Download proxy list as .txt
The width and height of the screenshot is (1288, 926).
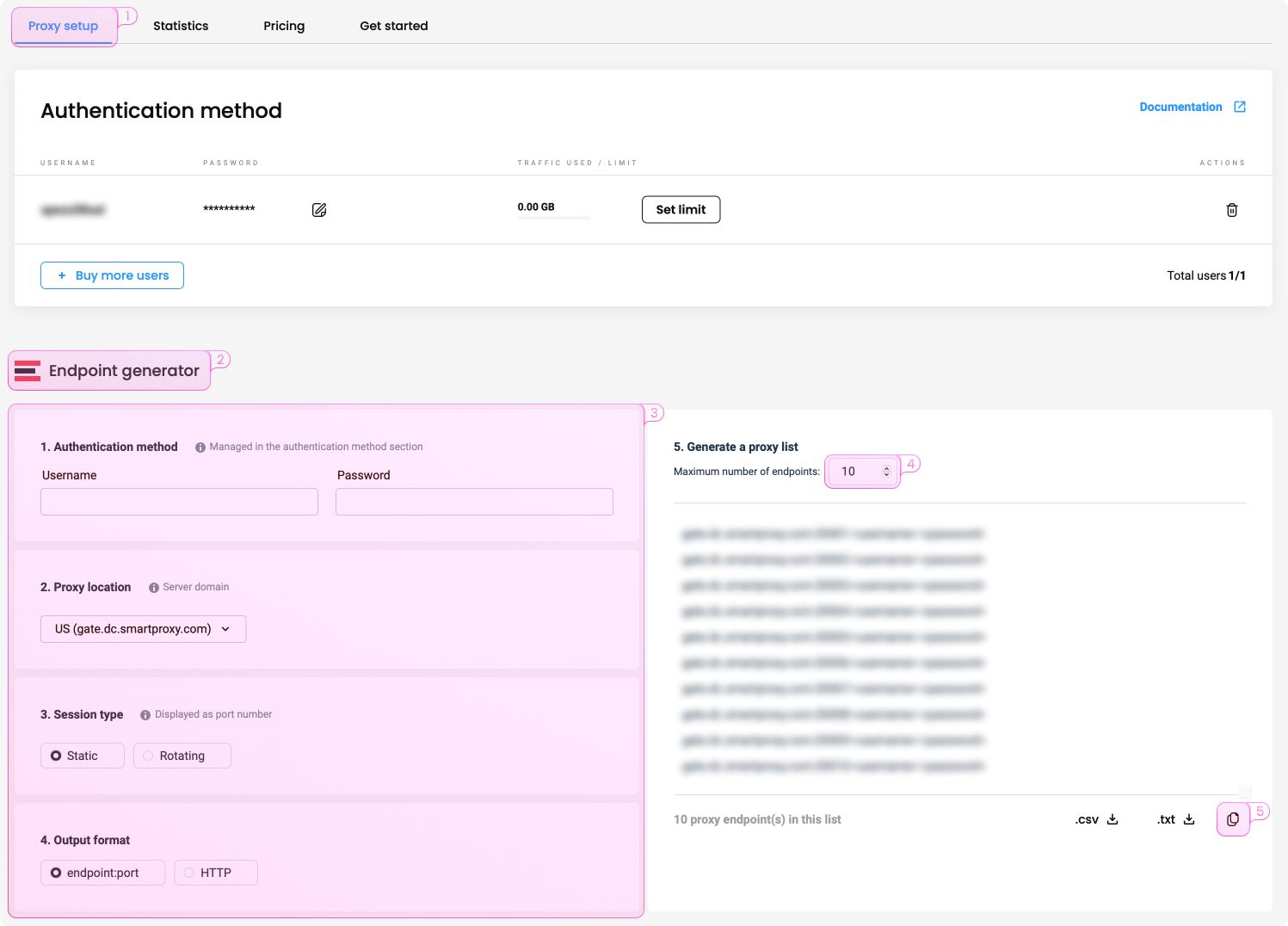coord(1176,819)
